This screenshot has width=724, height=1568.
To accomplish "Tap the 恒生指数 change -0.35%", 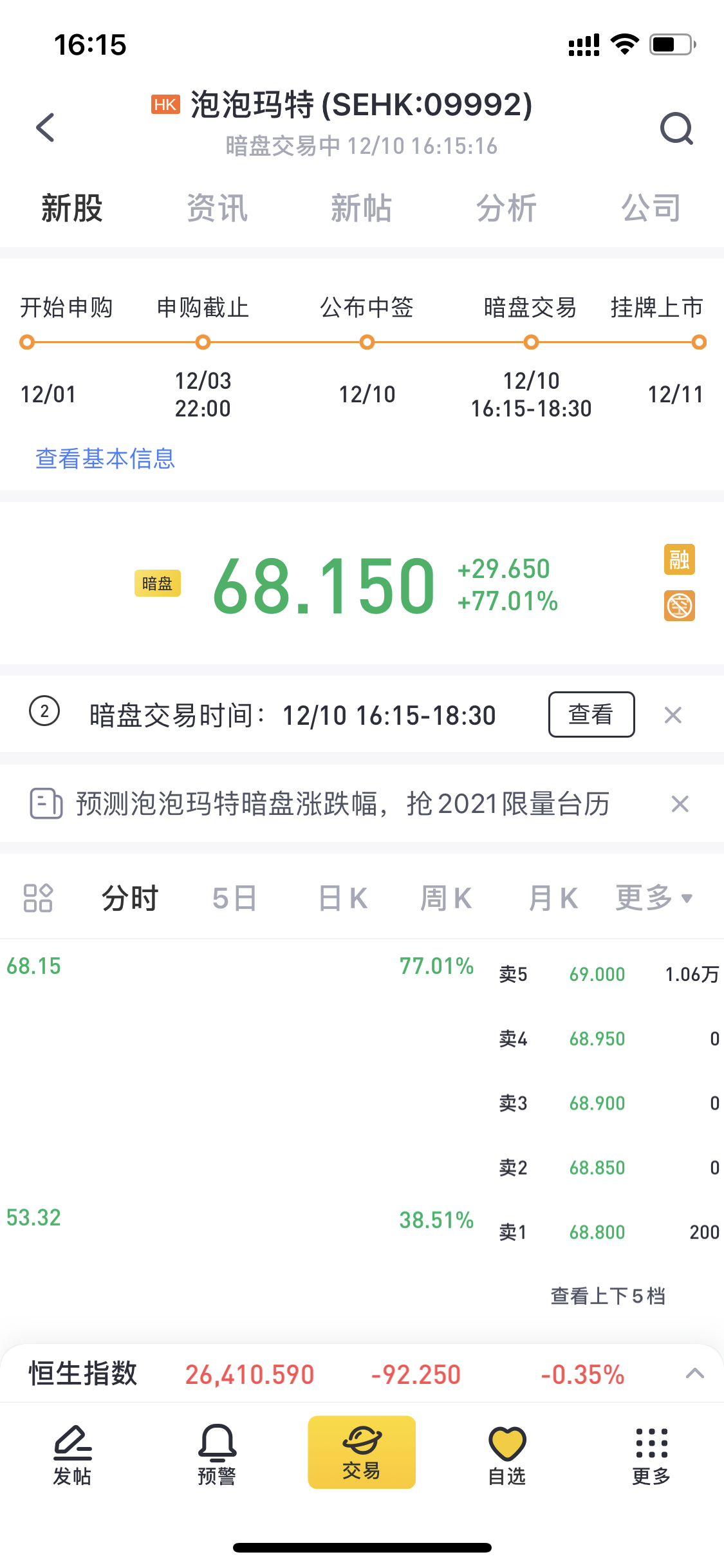I will pyautogui.click(x=582, y=1374).
